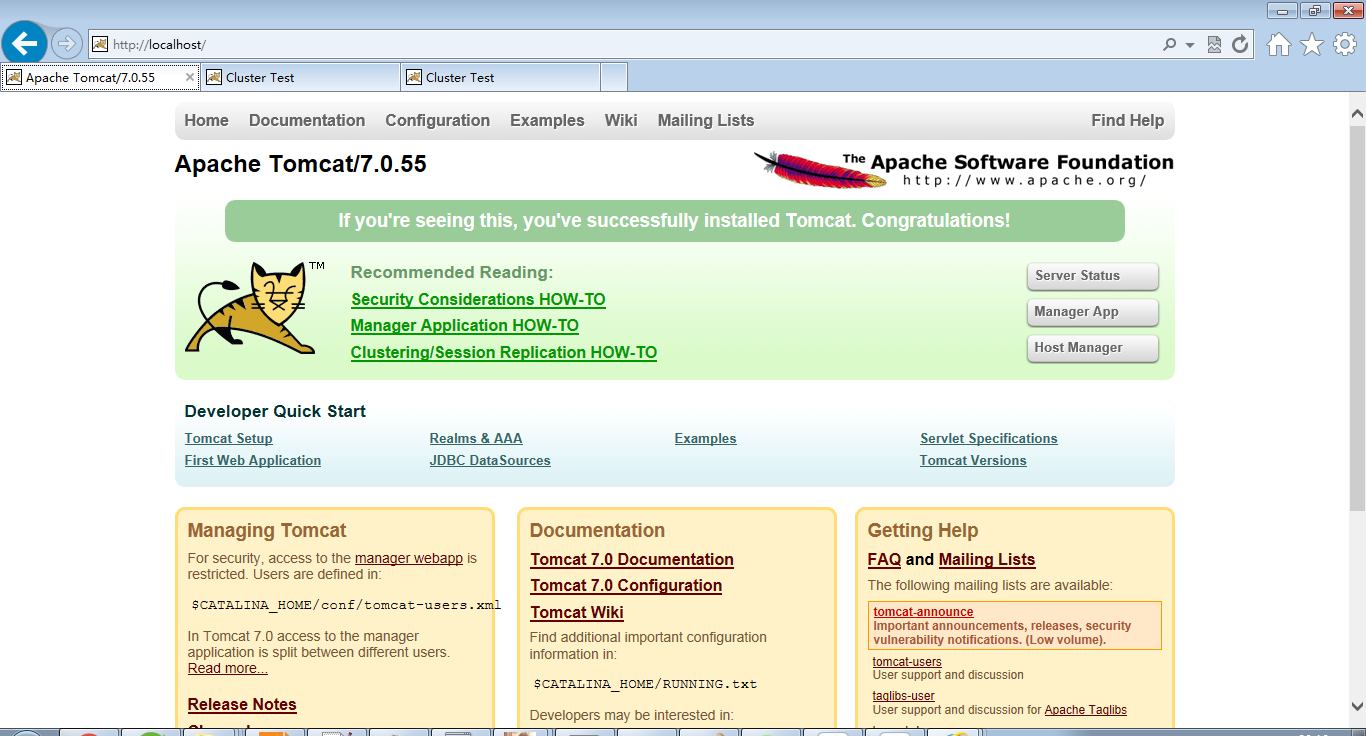Viewport: 1366px width, 736px height.
Task: Open the address bar autocomplete dropdown arrow
Action: [1190, 45]
